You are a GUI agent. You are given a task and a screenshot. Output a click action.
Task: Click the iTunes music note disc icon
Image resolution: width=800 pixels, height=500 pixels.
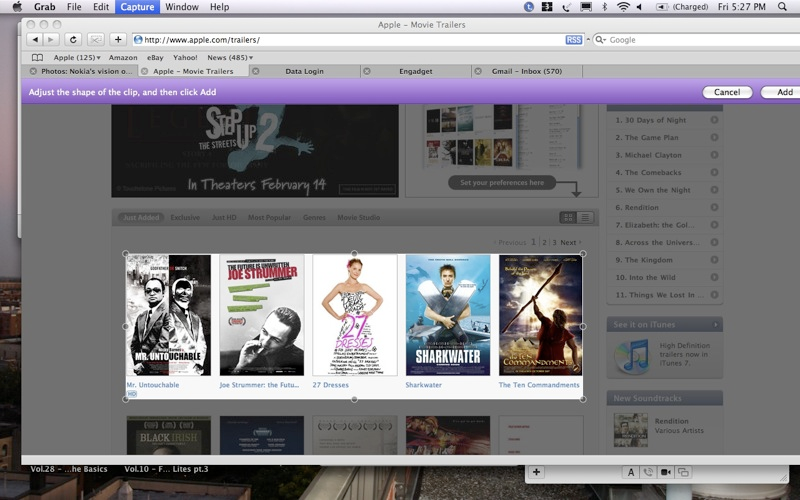click(632, 356)
